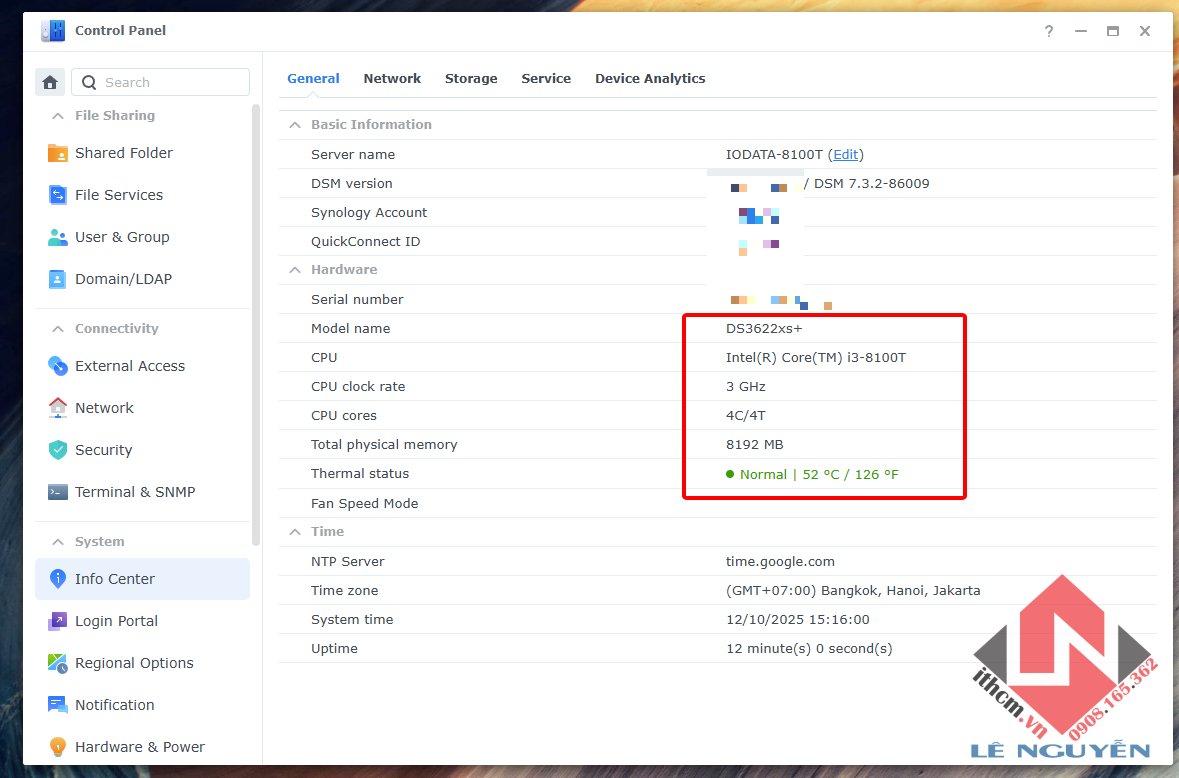
Task: Collapse the Hardware section
Action: pyautogui.click(x=294, y=269)
